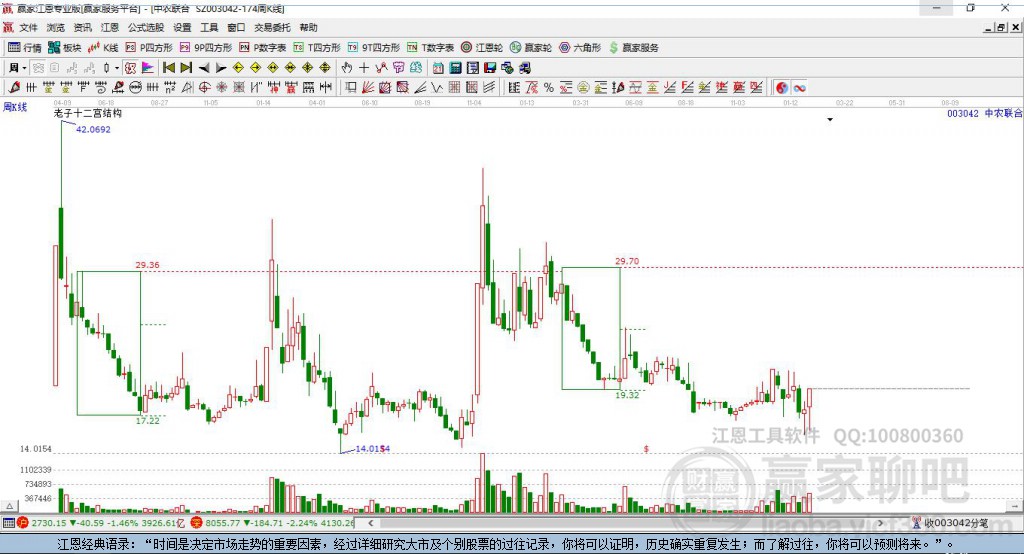
Task: Select the hand pan tool
Action: pyautogui.click(x=347, y=68)
